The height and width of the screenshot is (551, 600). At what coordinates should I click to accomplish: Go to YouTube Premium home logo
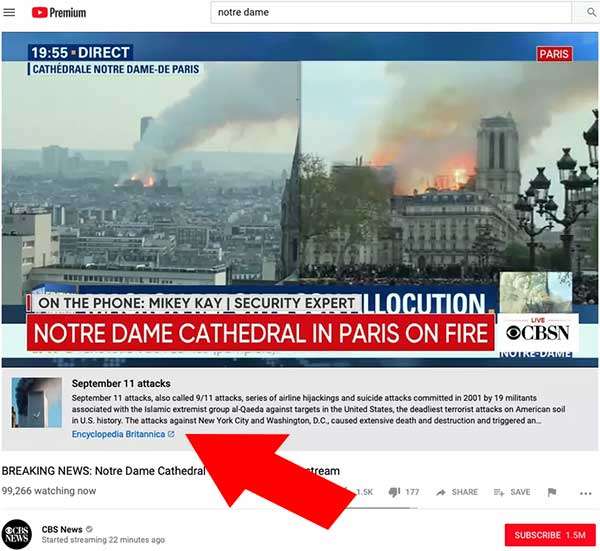[59, 13]
